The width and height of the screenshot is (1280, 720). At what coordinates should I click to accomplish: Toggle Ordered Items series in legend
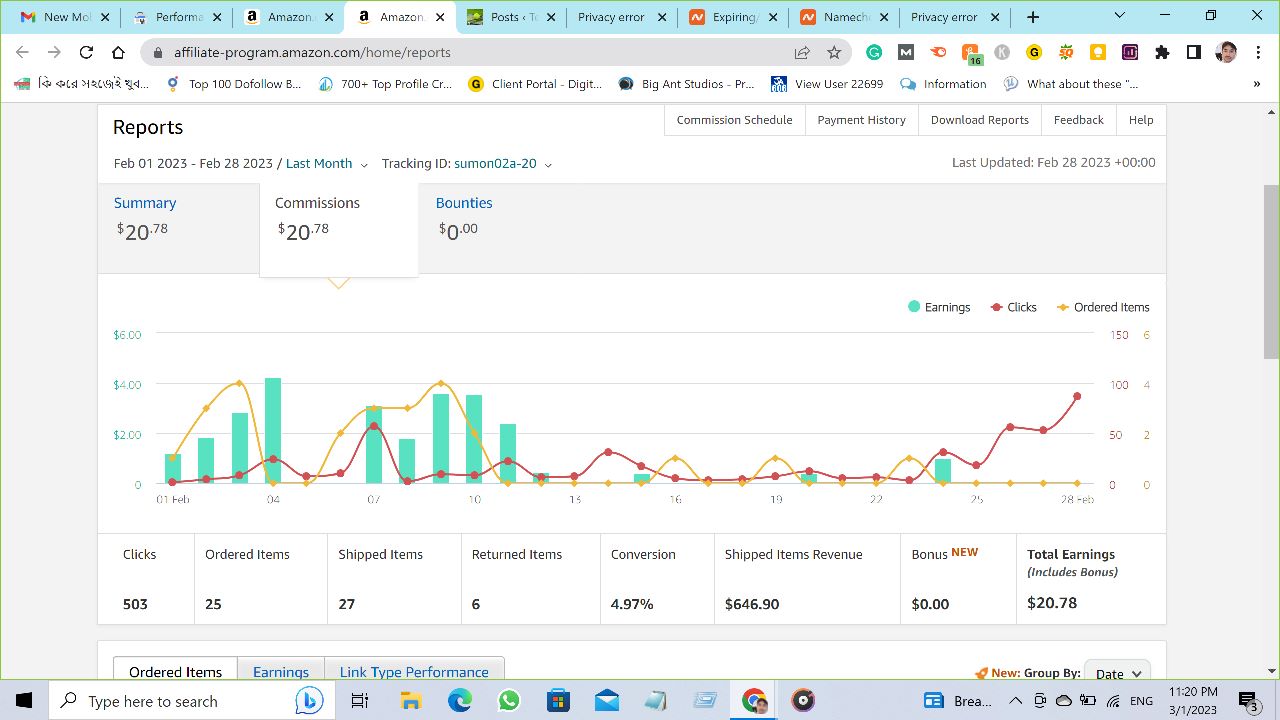[x=1103, y=307]
